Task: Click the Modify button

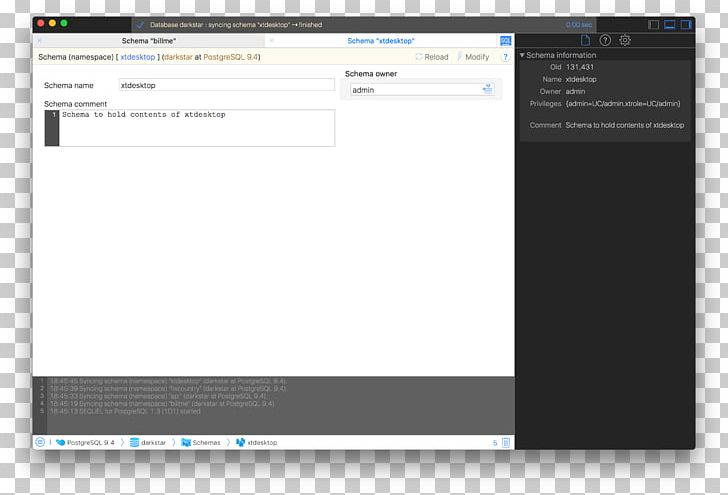Action: click(x=473, y=57)
